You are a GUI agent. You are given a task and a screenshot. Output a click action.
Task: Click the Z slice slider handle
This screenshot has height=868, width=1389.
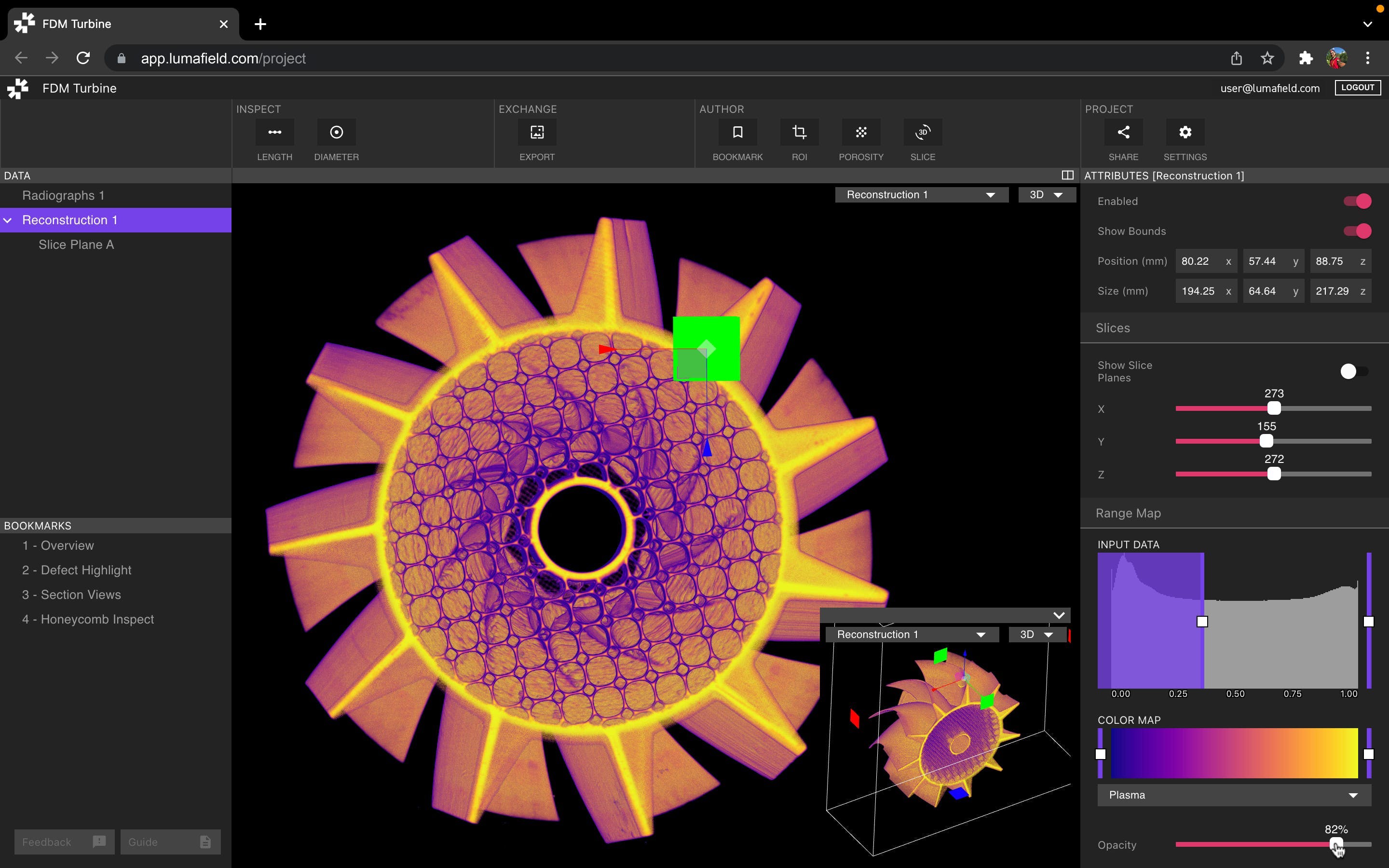pos(1274,474)
